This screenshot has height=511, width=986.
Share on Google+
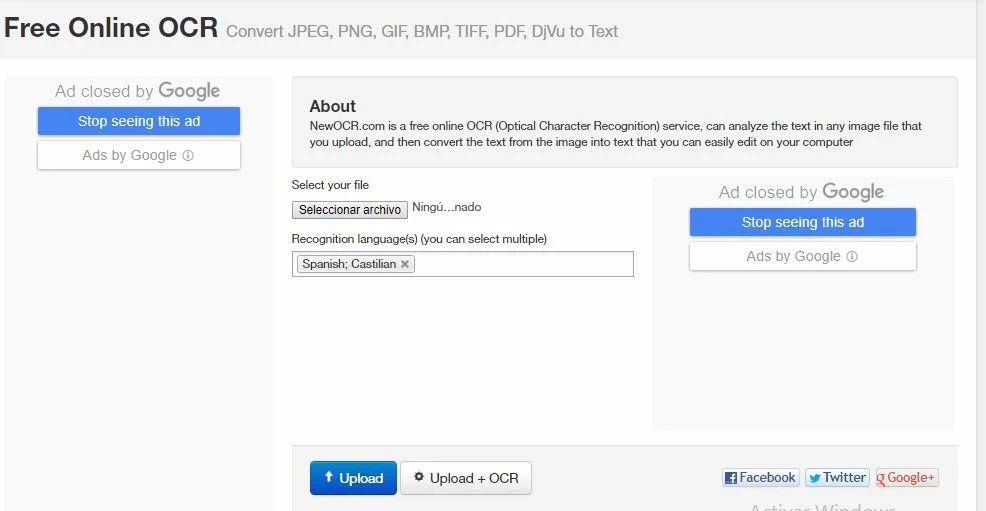[x=906, y=478]
